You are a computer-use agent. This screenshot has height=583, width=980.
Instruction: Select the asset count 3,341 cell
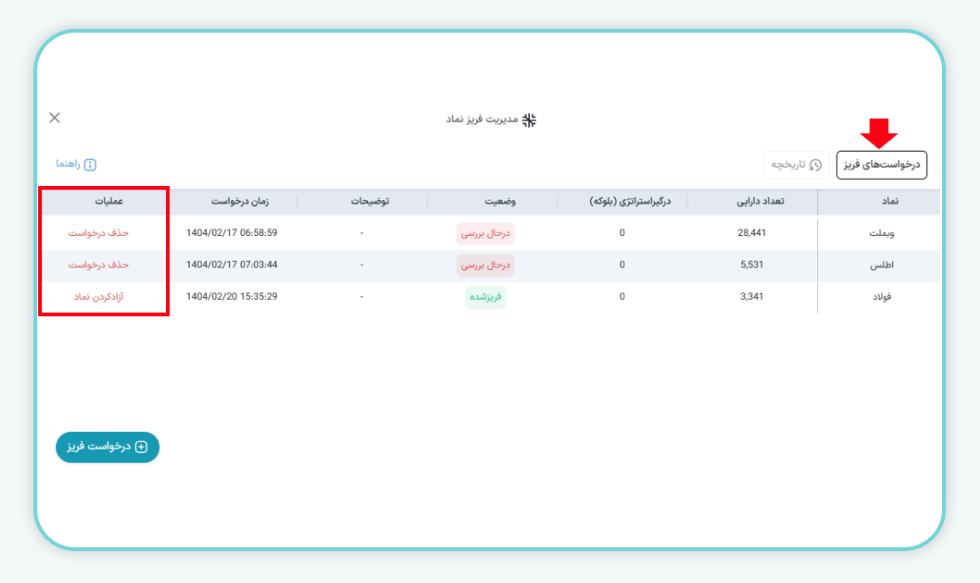pyautogui.click(x=753, y=297)
